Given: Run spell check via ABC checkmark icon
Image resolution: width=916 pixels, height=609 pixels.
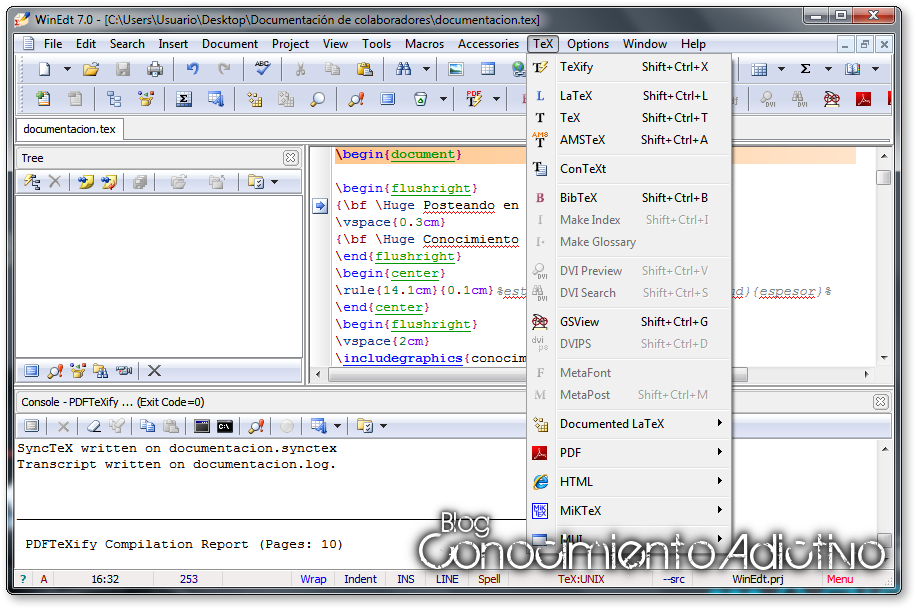Looking at the screenshot, I should point(262,68).
